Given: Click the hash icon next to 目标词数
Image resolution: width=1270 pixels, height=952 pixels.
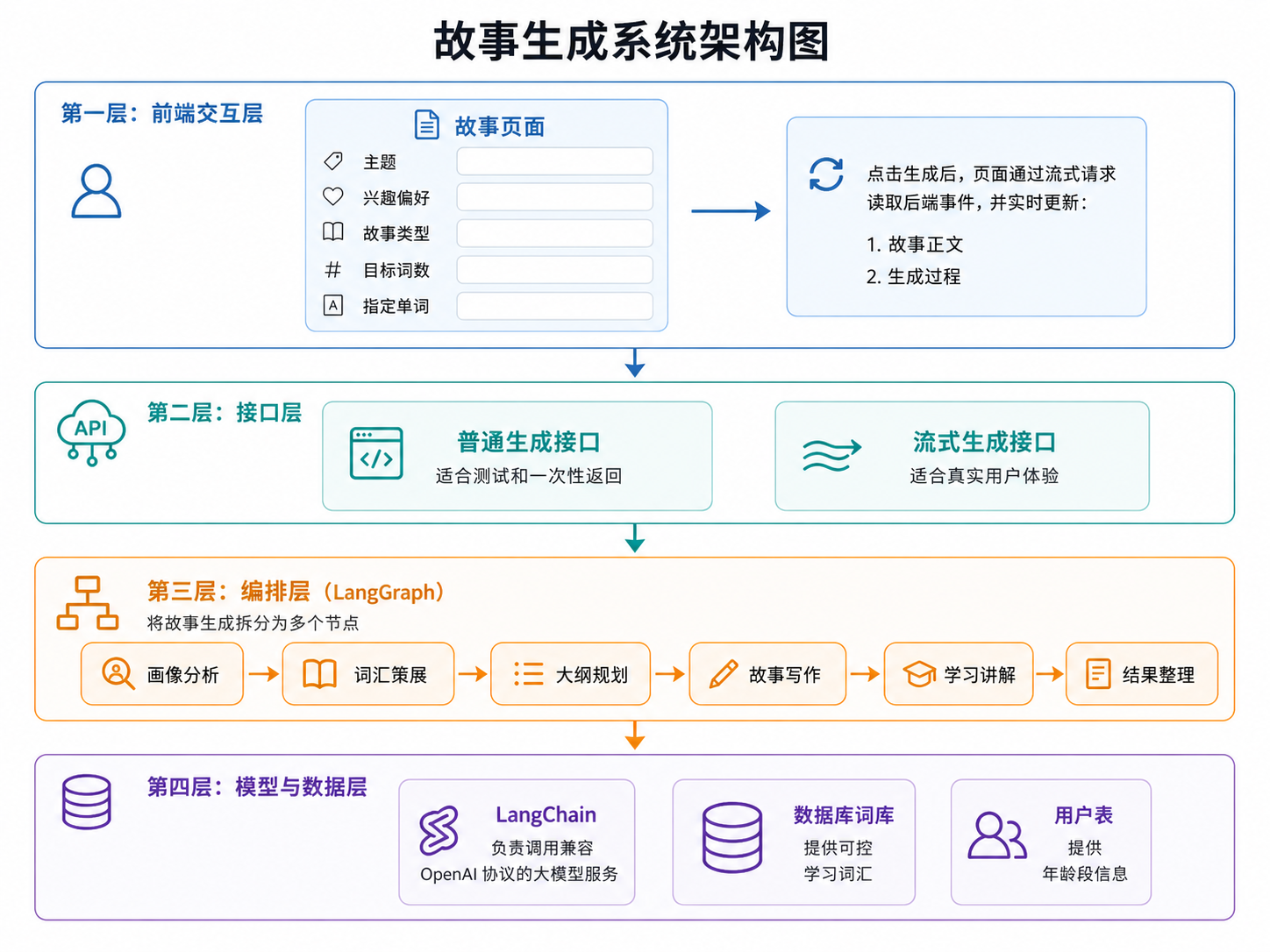Looking at the screenshot, I should (x=333, y=269).
